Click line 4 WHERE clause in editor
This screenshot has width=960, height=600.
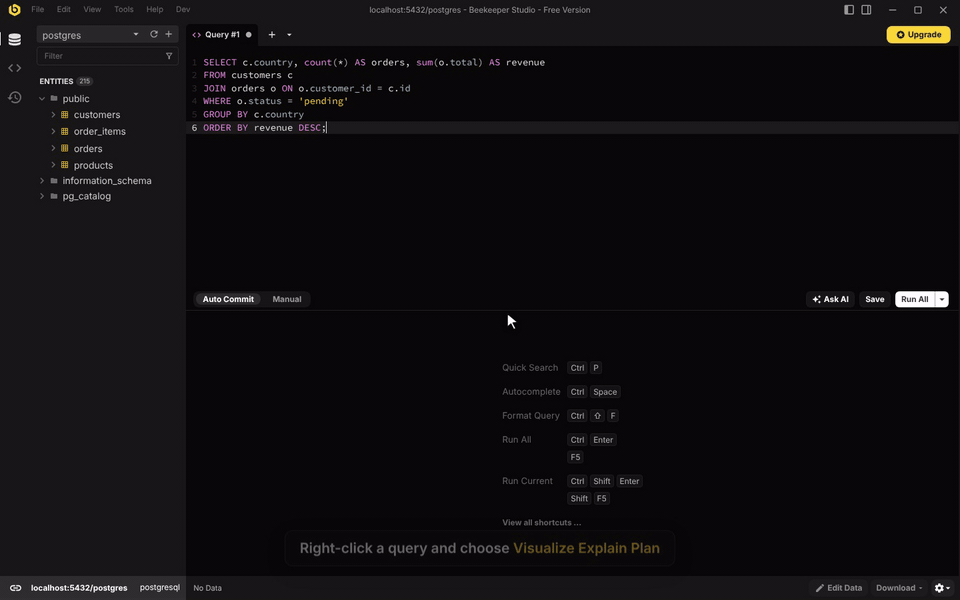276,101
